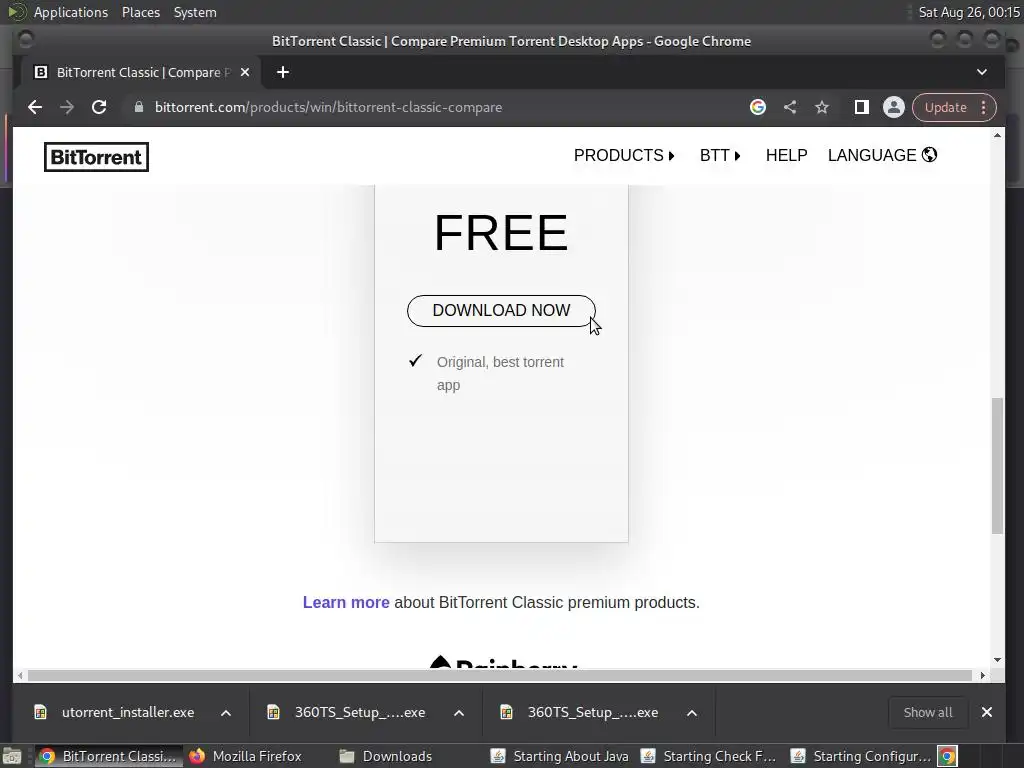This screenshot has height=768, width=1024.
Task: Go back to the previous page
Action: tap(35, 107)
